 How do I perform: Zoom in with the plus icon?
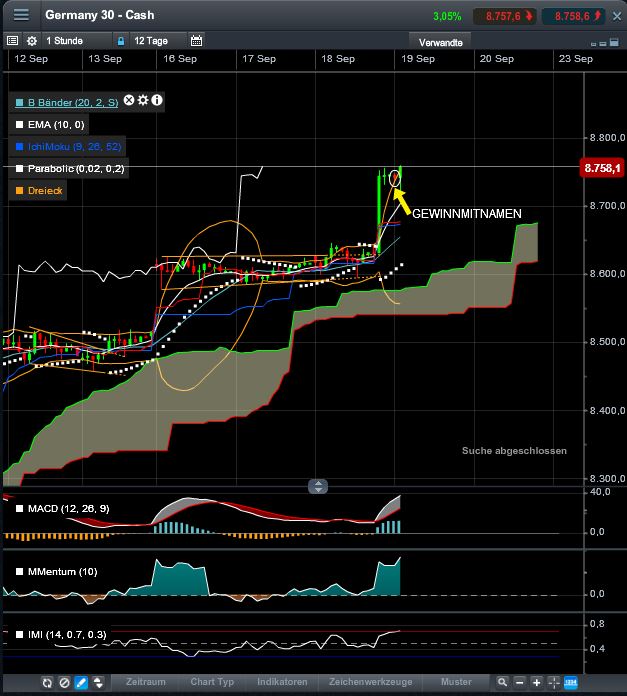coord(536,682)
